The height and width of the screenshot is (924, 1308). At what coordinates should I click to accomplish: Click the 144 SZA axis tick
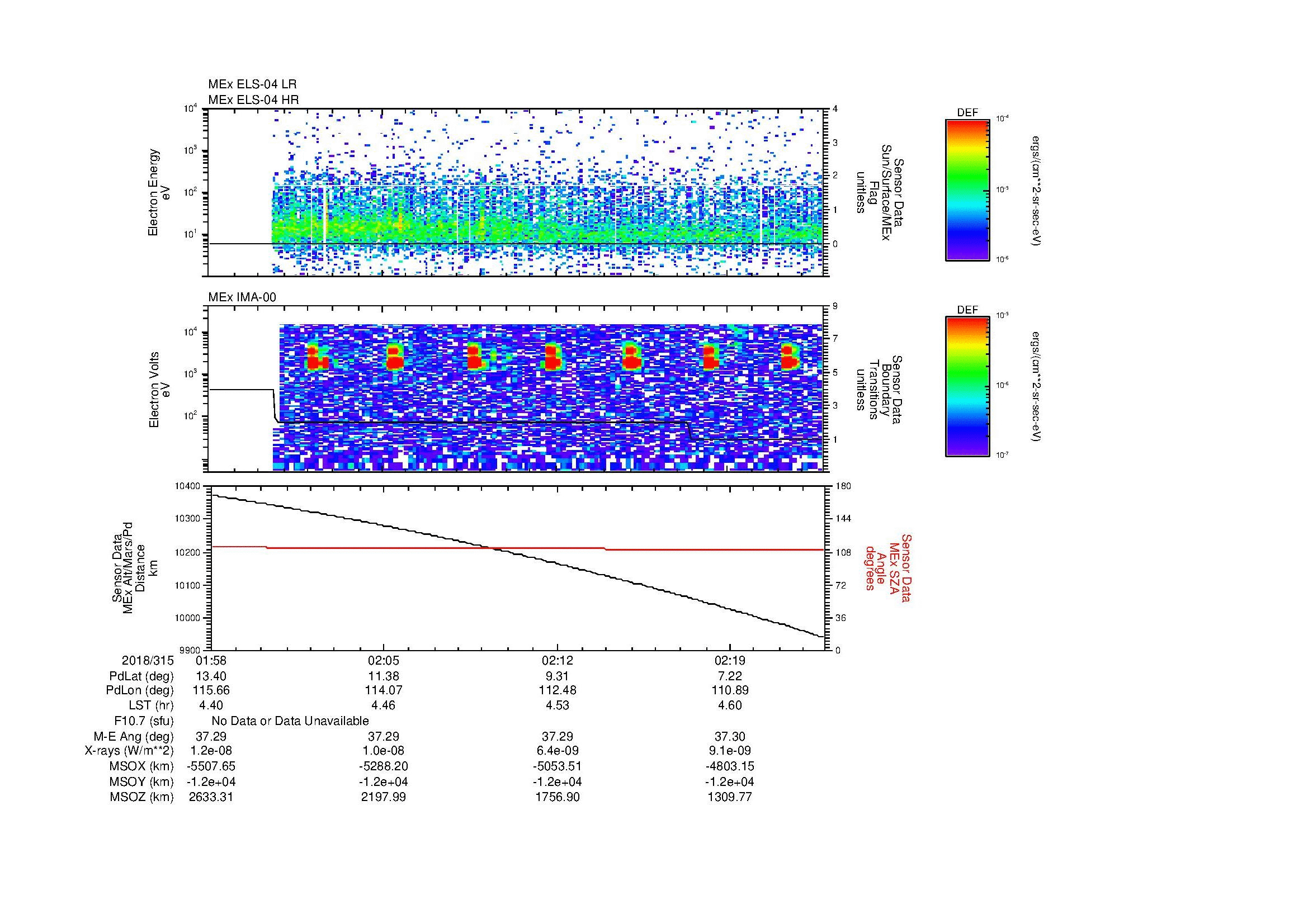pos(843,519)
